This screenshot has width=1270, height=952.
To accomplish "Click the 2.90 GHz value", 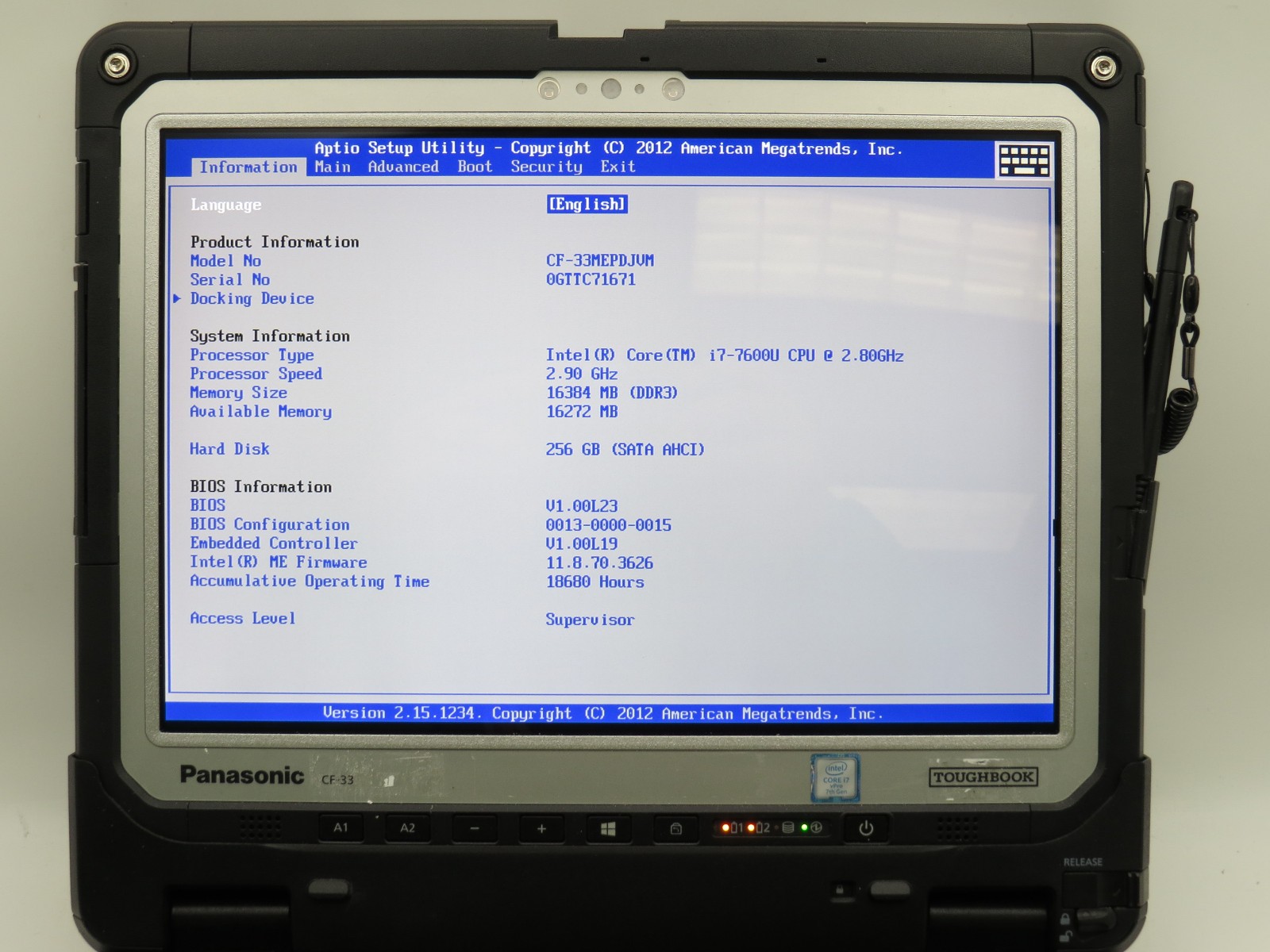I will 582,374.
